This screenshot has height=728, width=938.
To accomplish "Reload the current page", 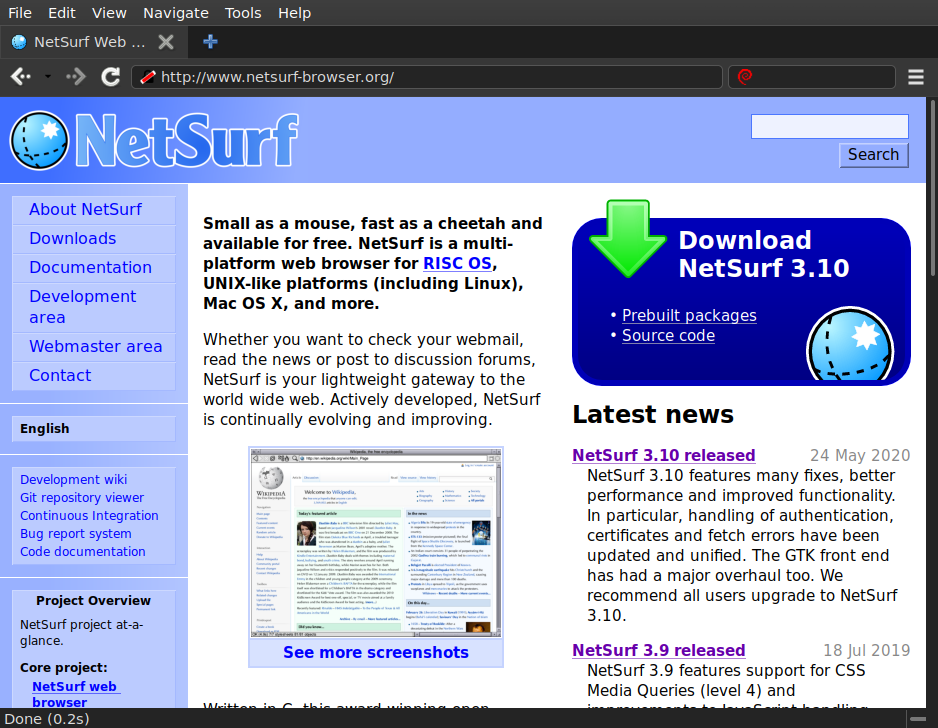I will point(111,77).
